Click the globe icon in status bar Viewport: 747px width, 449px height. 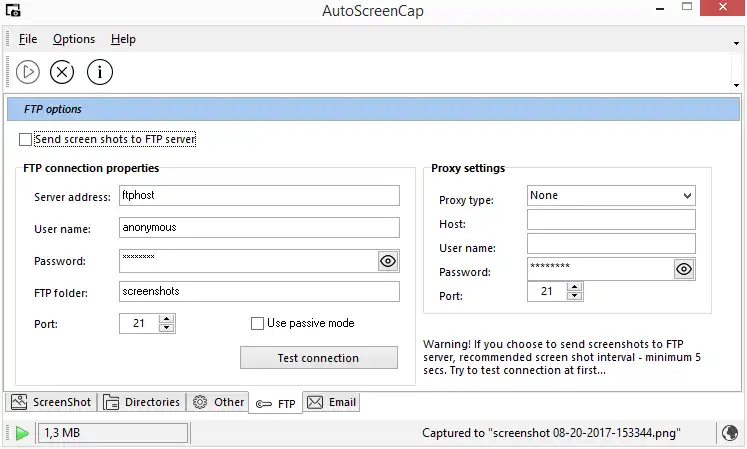coord(730,433)
